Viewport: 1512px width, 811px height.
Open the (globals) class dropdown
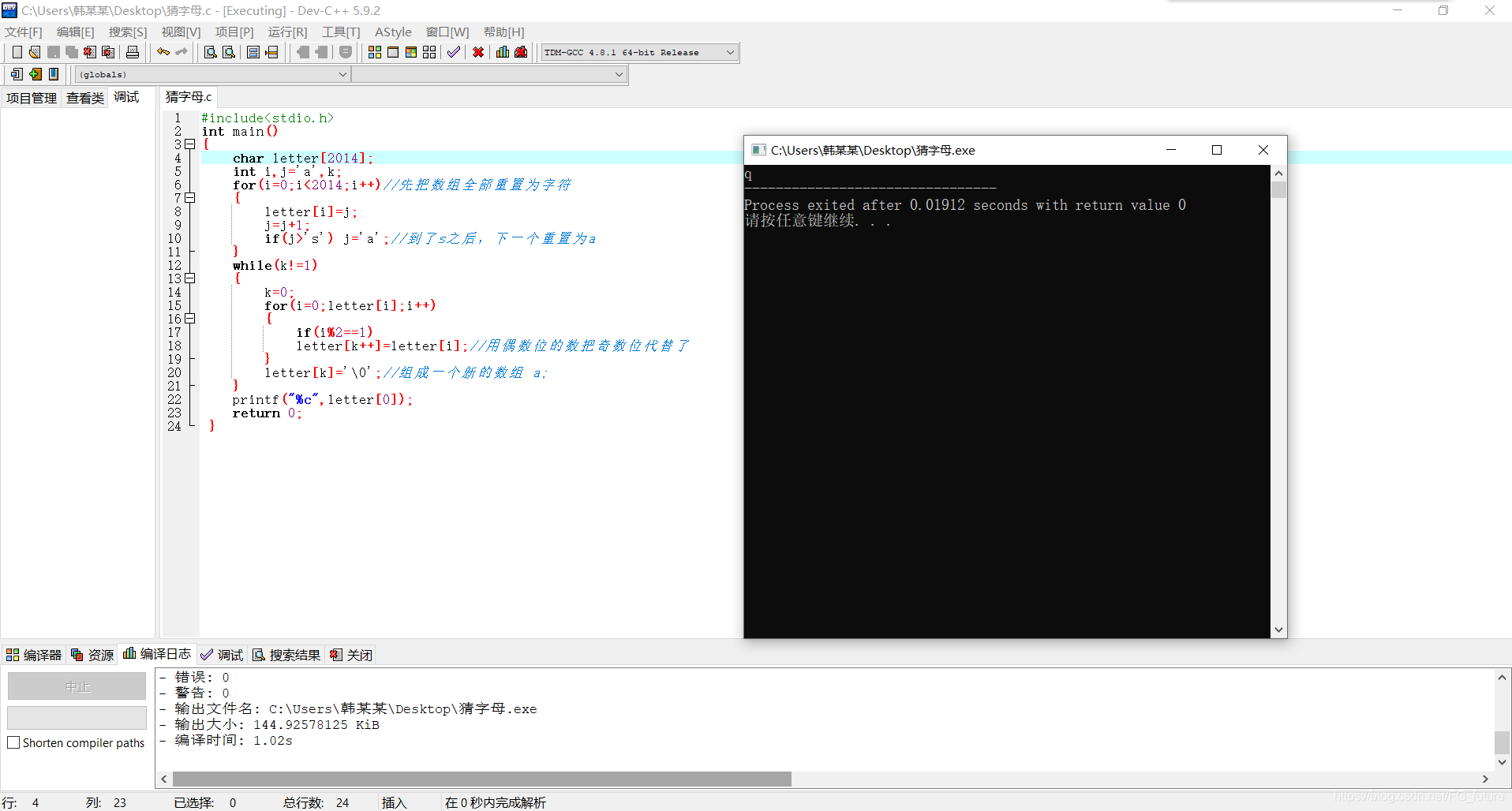coord(213,74)
